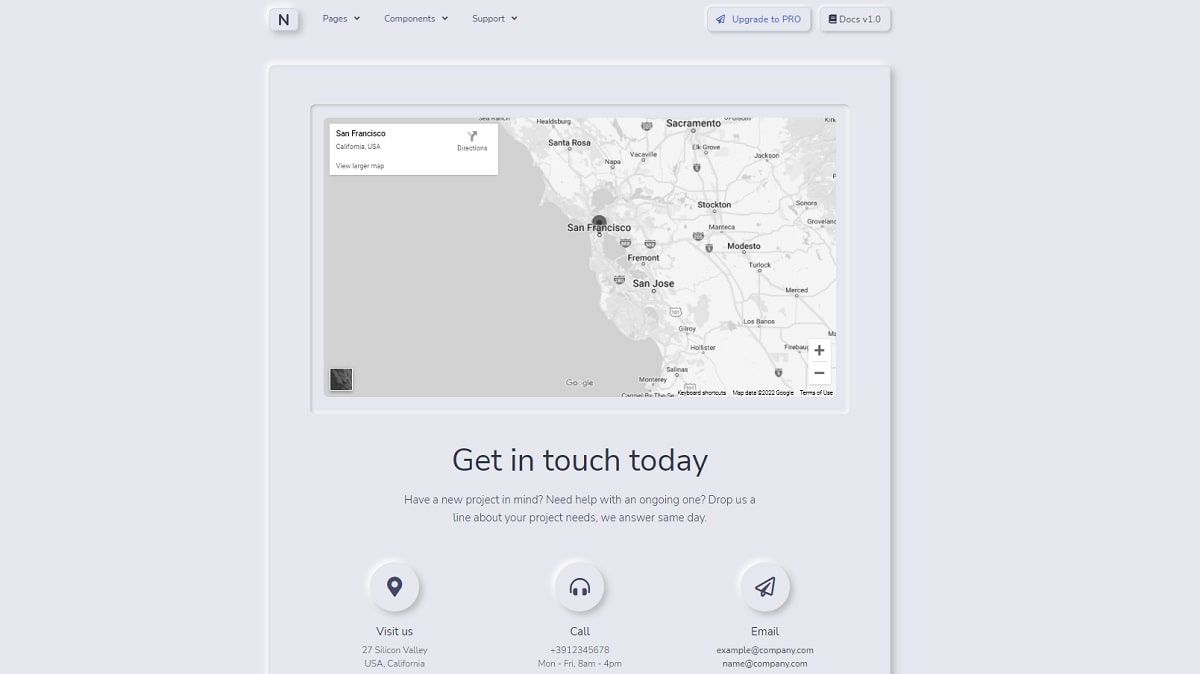Click the Call headphones icon
Image resolution: width=1200 pixels, height=674 pixels.
[579, 586]
